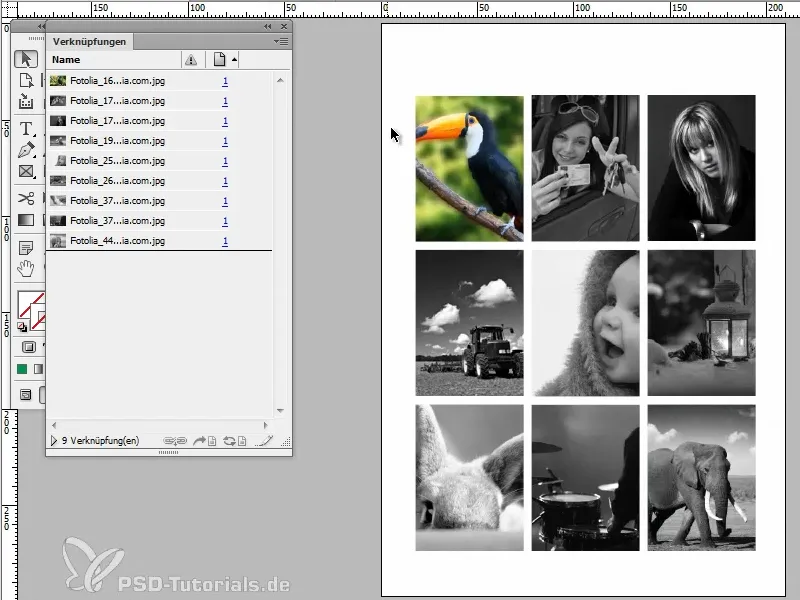Click the links list scroll-up arrow
Viewport: 800px width, 600px height.
pyautogui.click(x=280, y=80)
